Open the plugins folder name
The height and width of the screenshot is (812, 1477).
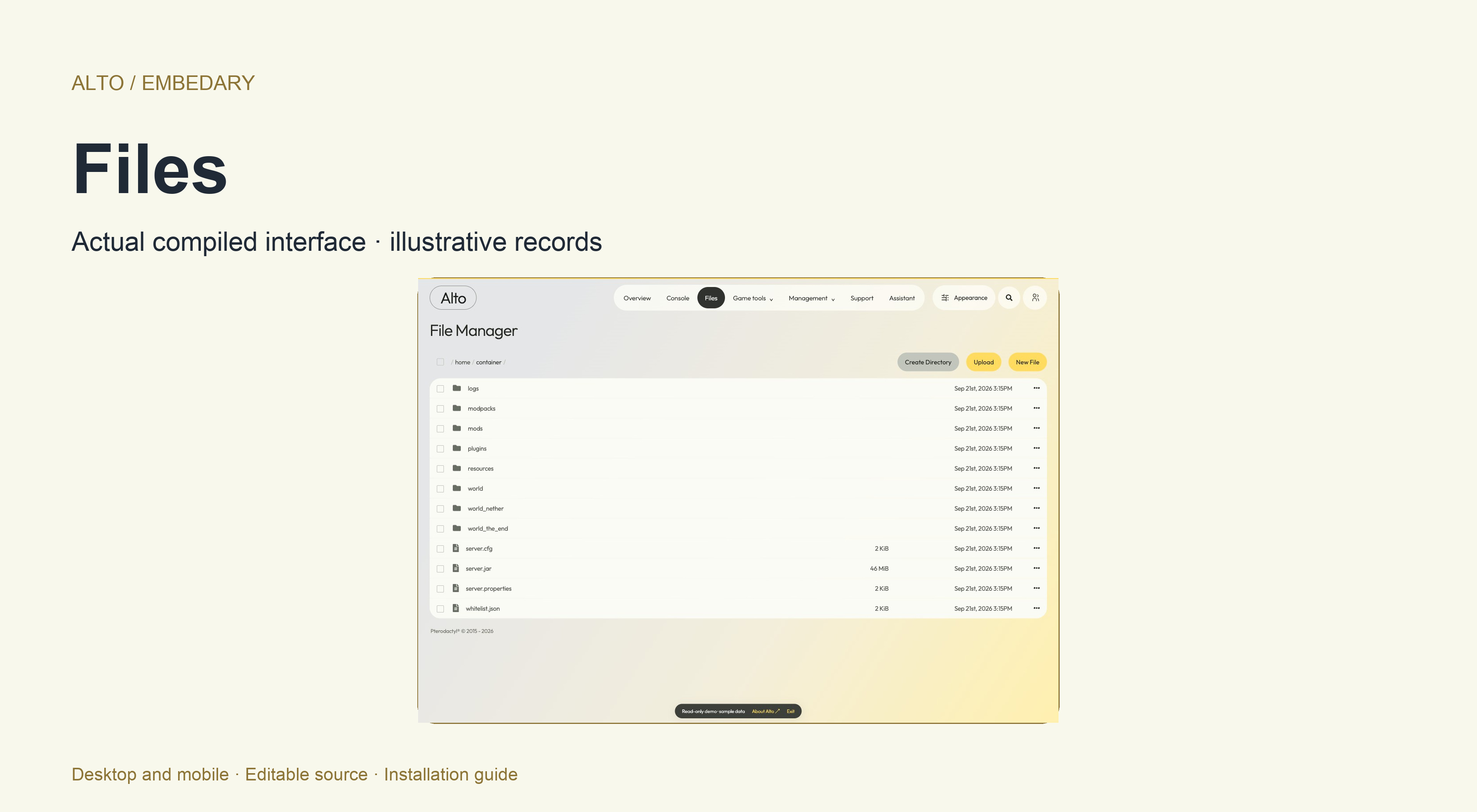tap(477, 449)
